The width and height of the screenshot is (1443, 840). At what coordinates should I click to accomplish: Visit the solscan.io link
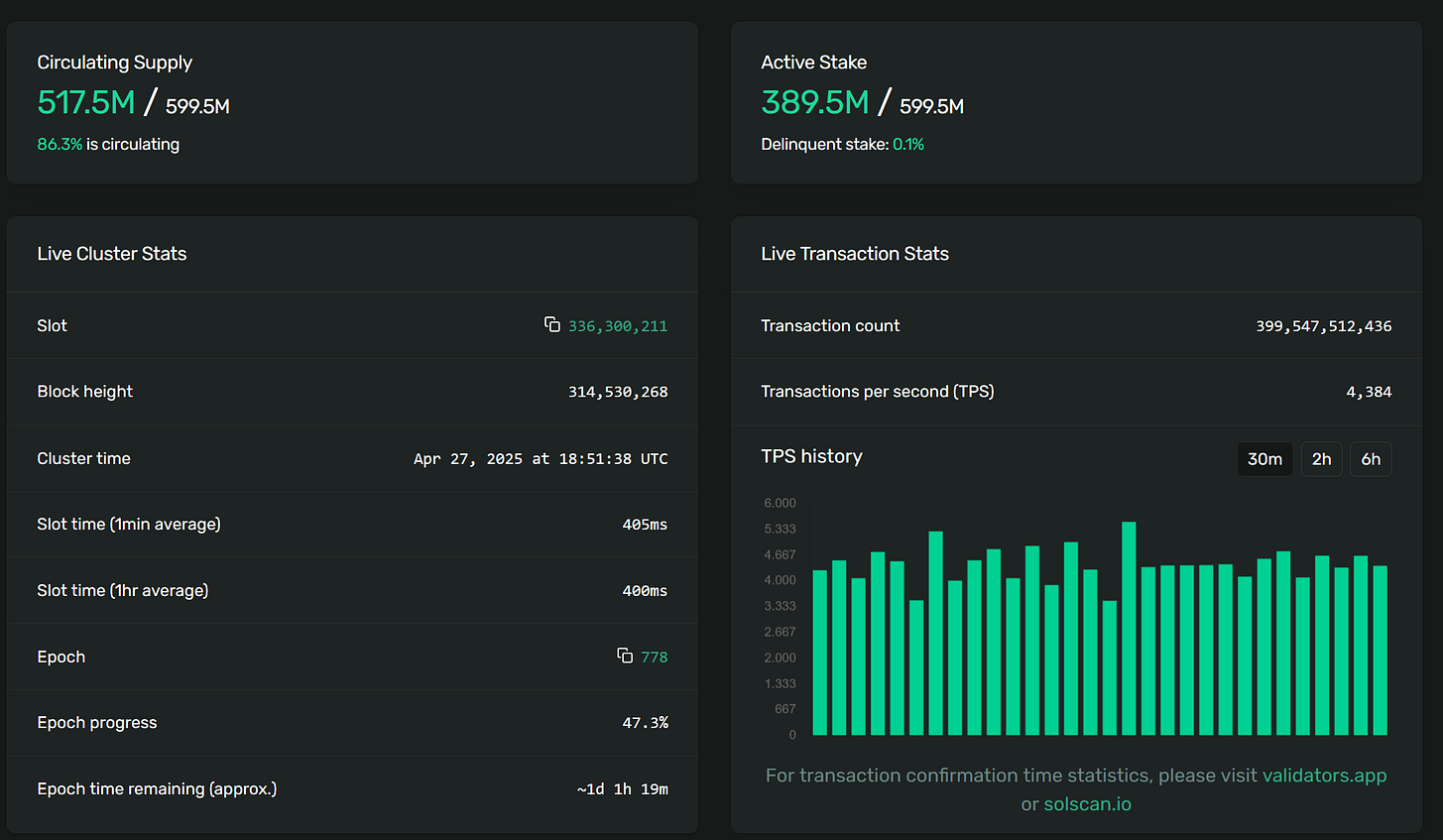click(x=1087, y=804)
